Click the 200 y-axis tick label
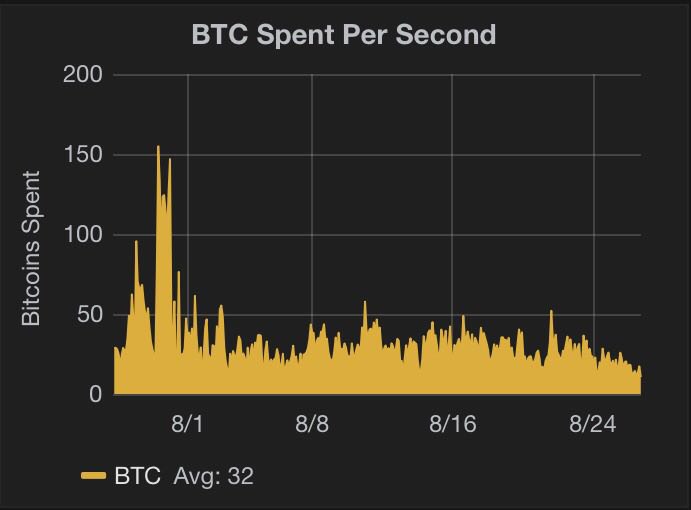Image resolution: width=691 pixels, height=510 pixels. tap(85, 75)
